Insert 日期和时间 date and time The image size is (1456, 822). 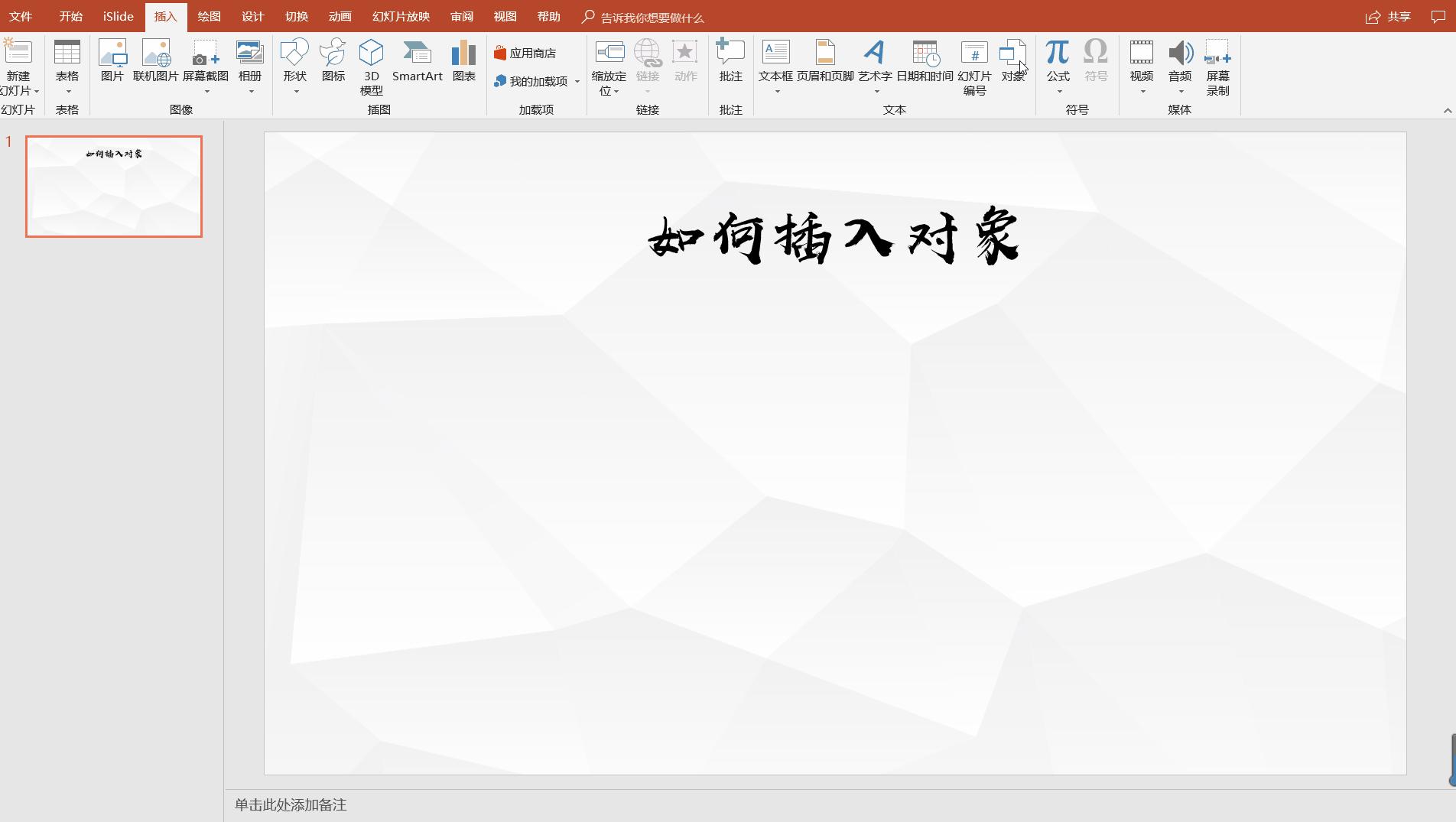tap(925, 61)
